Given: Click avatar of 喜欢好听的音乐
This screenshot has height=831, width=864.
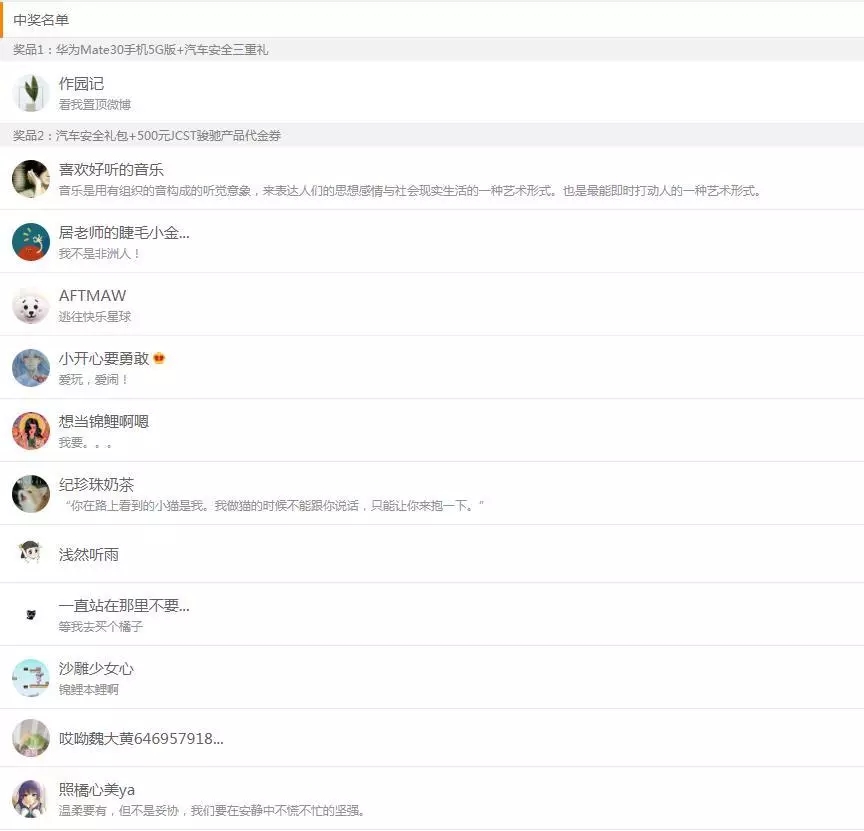Looking at the screenshot, I should (x=31, y=179).
